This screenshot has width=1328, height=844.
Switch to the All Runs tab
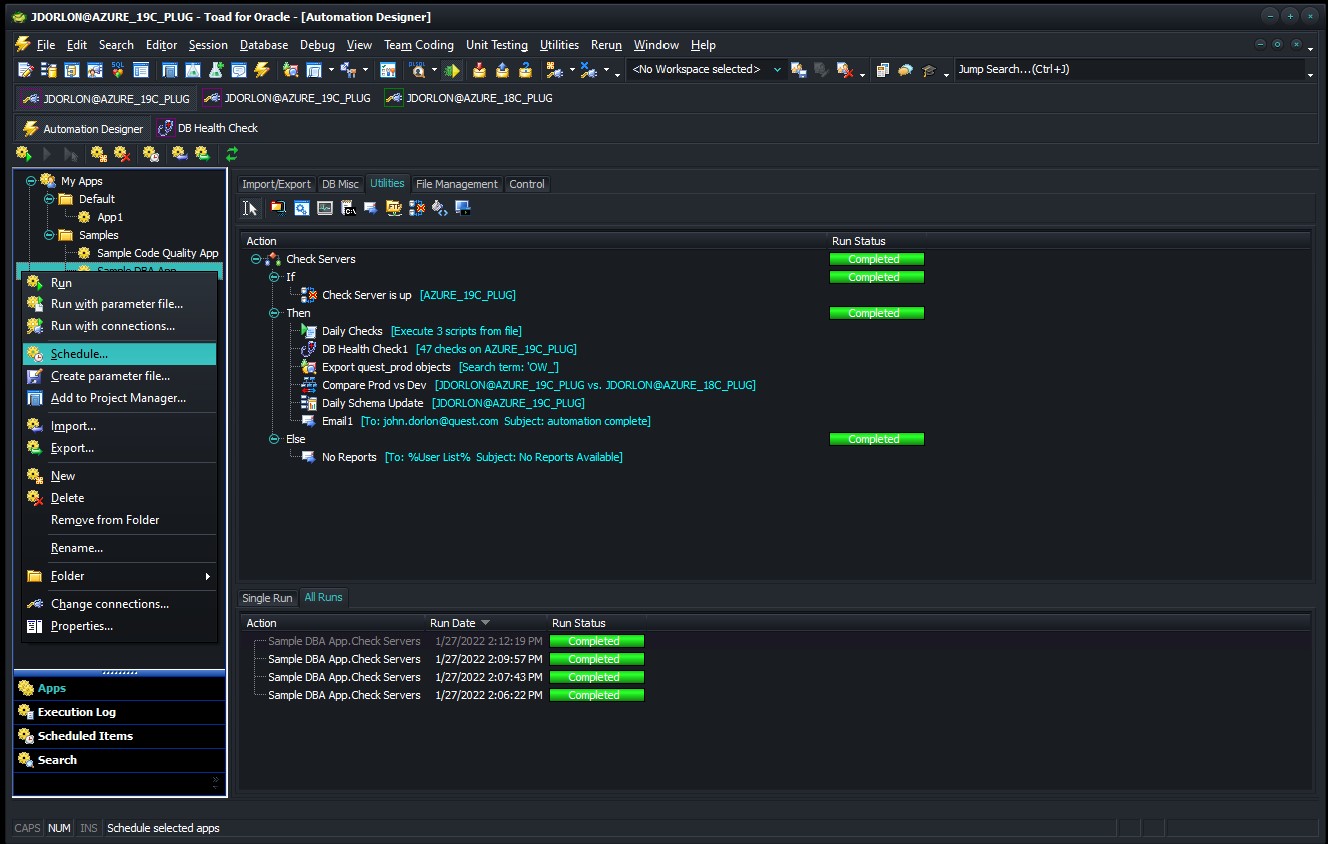[x=323, y=597]
